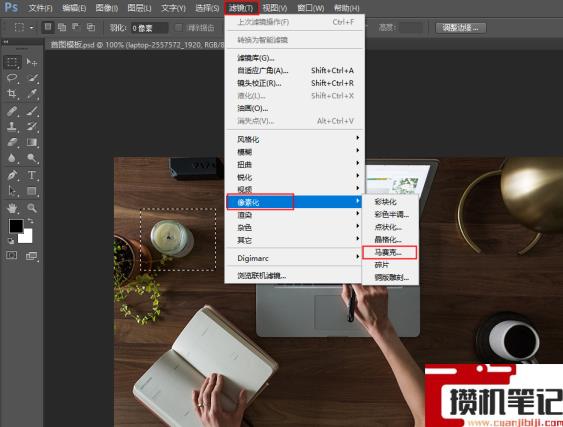Open the 编辑(E) Edit menu

74,8
